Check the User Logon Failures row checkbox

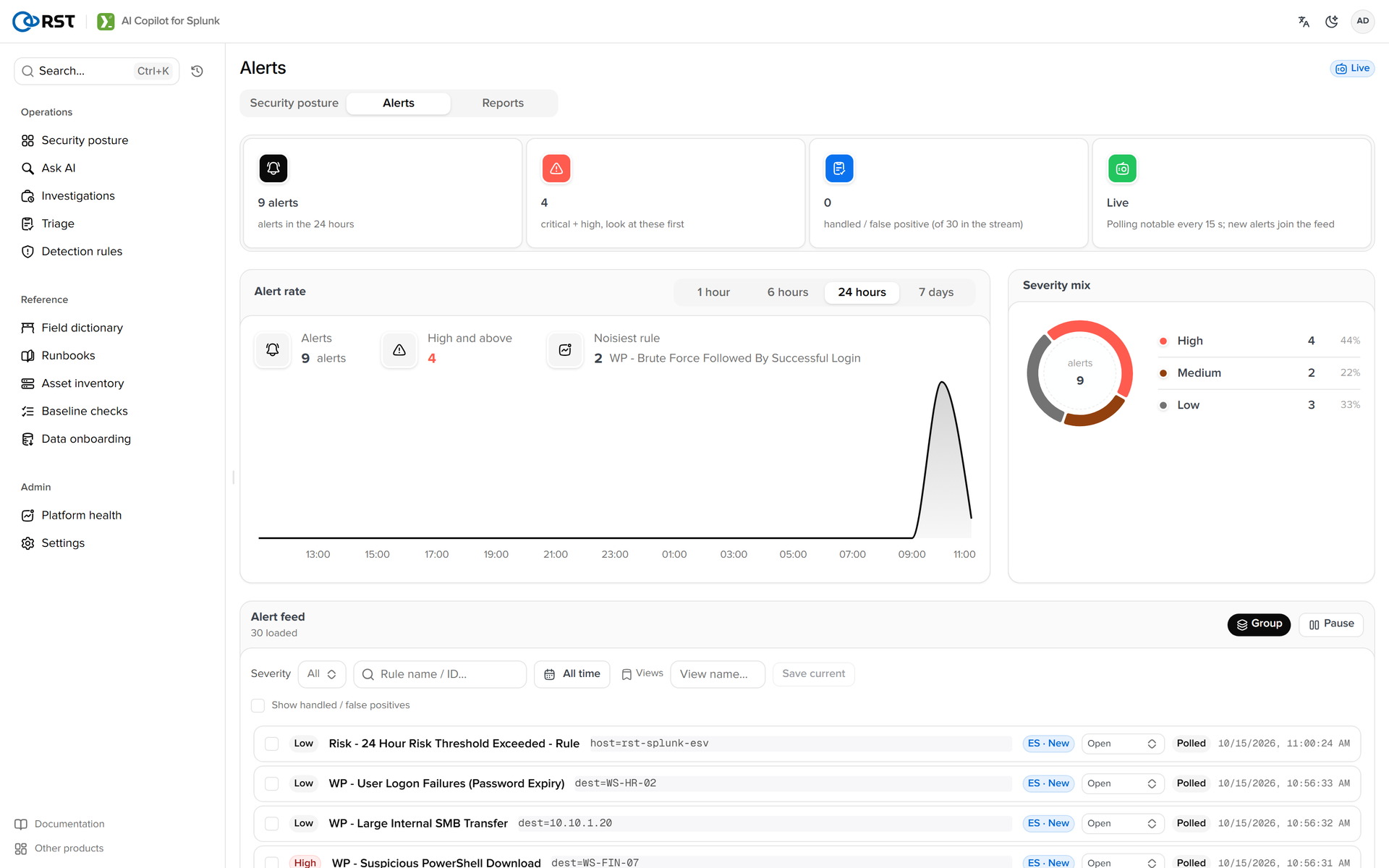tap(272, 783)
